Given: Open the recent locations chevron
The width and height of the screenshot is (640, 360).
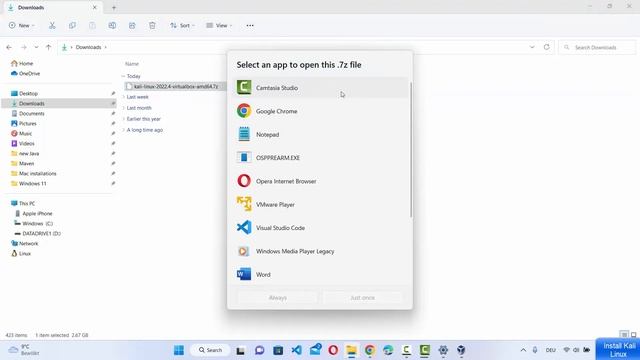Looking at the screenshot, I should click(36, 47).
